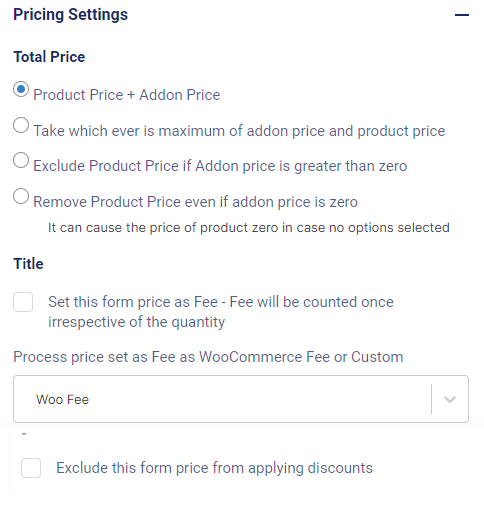Click the 'Take which ever is maximum' label text
Screen dimensions: 484x505
[239, 131]
